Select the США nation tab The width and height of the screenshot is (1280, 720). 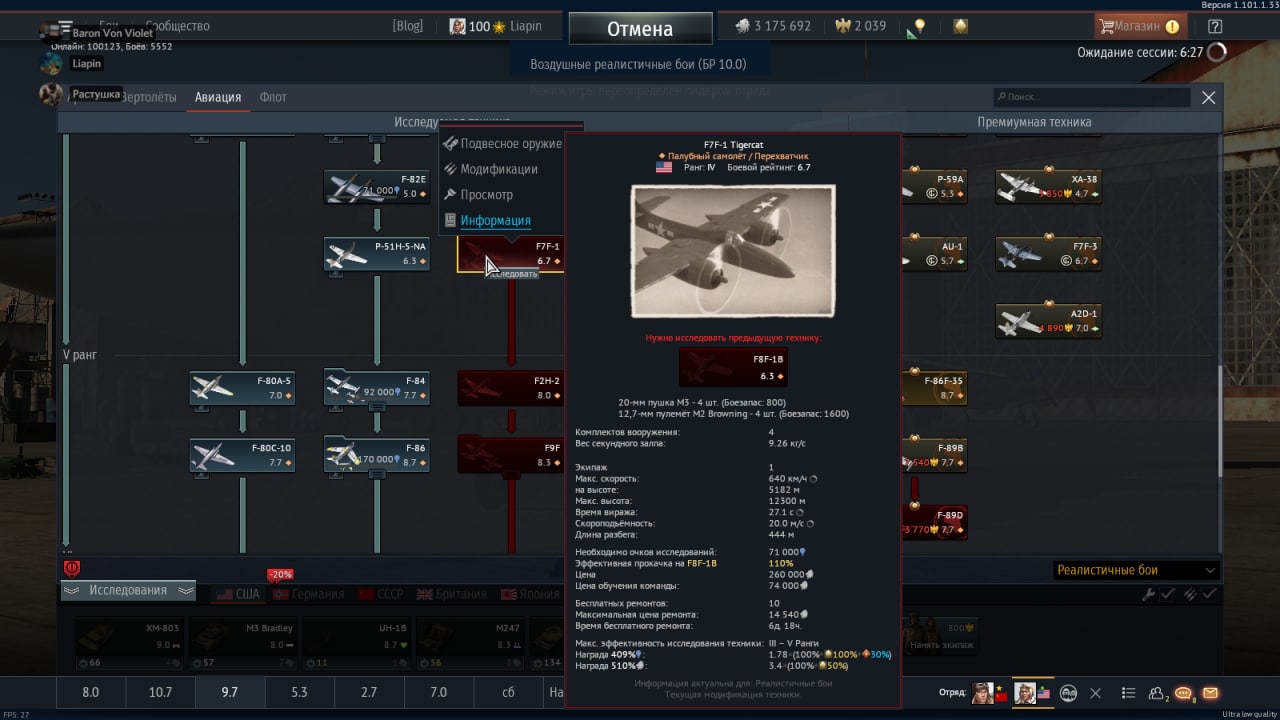coord(238,594)
